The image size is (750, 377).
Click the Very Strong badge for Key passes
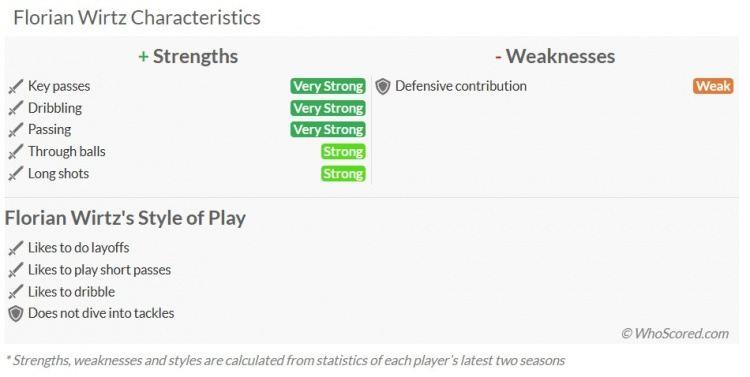tap(328, 86)
